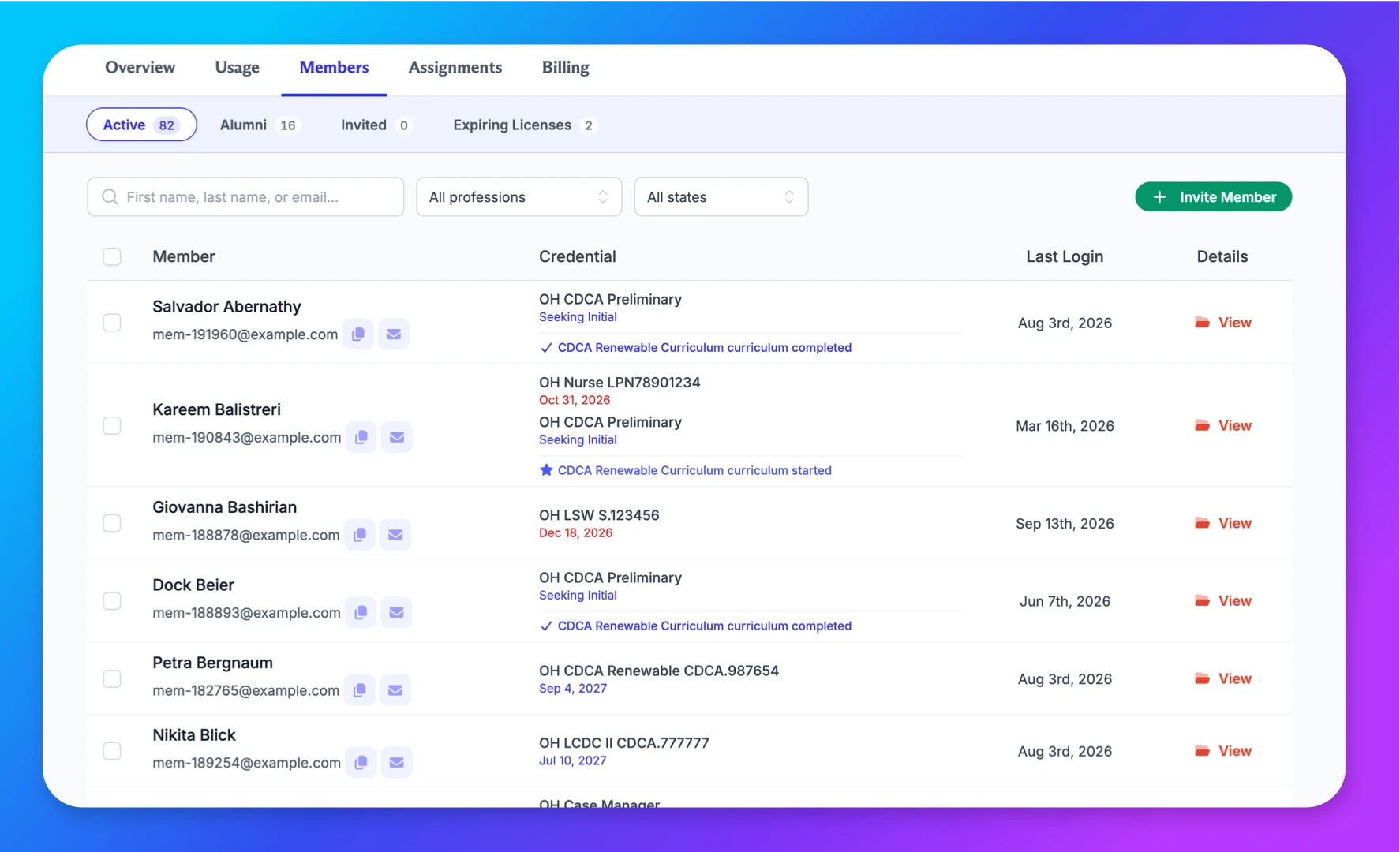Screen dimensions: 1400x852
Task: Copy Nikita Blick's email address
Action: (361, 762)
